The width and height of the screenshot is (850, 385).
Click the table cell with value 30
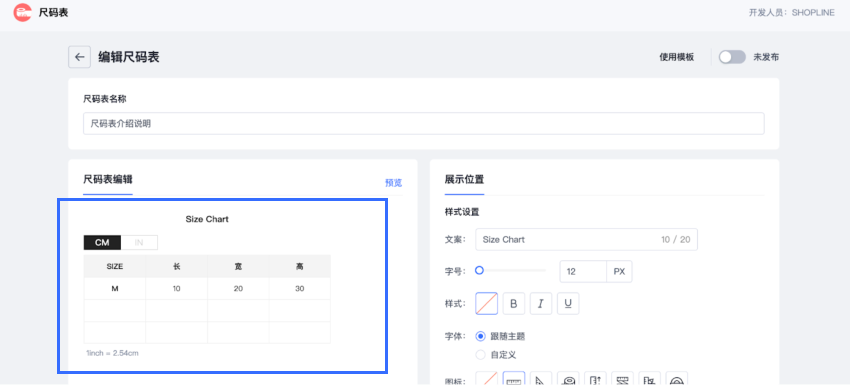300,288
